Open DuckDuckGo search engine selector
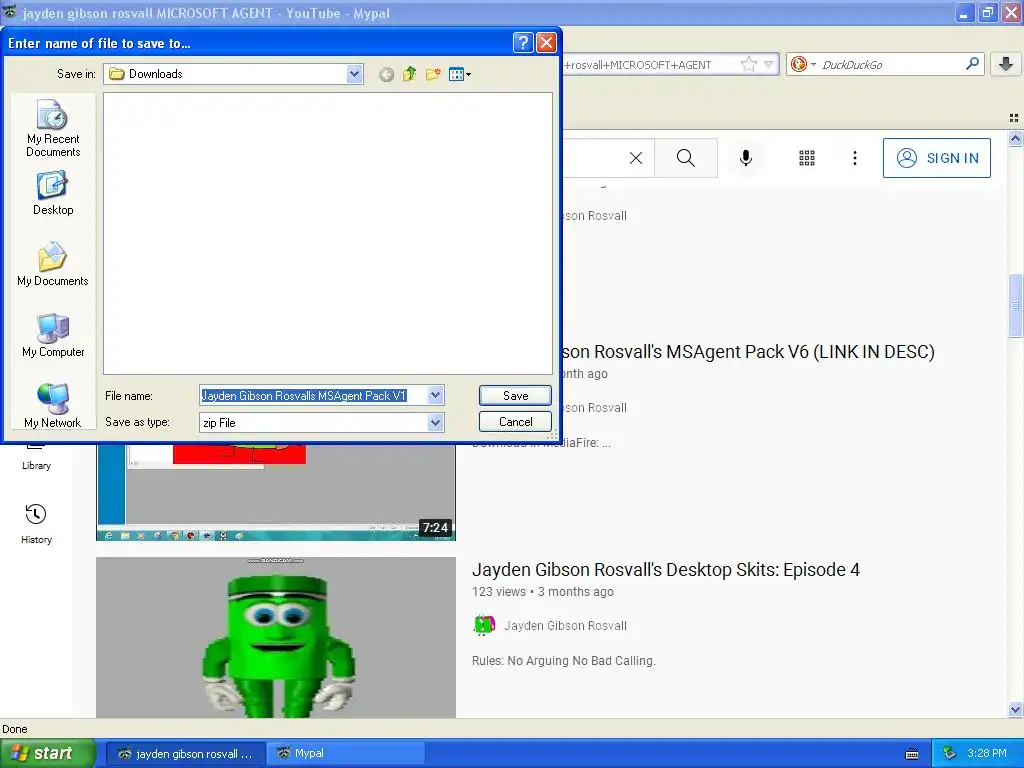Viewport: 1024px width, 768px height. click(x=803, y=64)
